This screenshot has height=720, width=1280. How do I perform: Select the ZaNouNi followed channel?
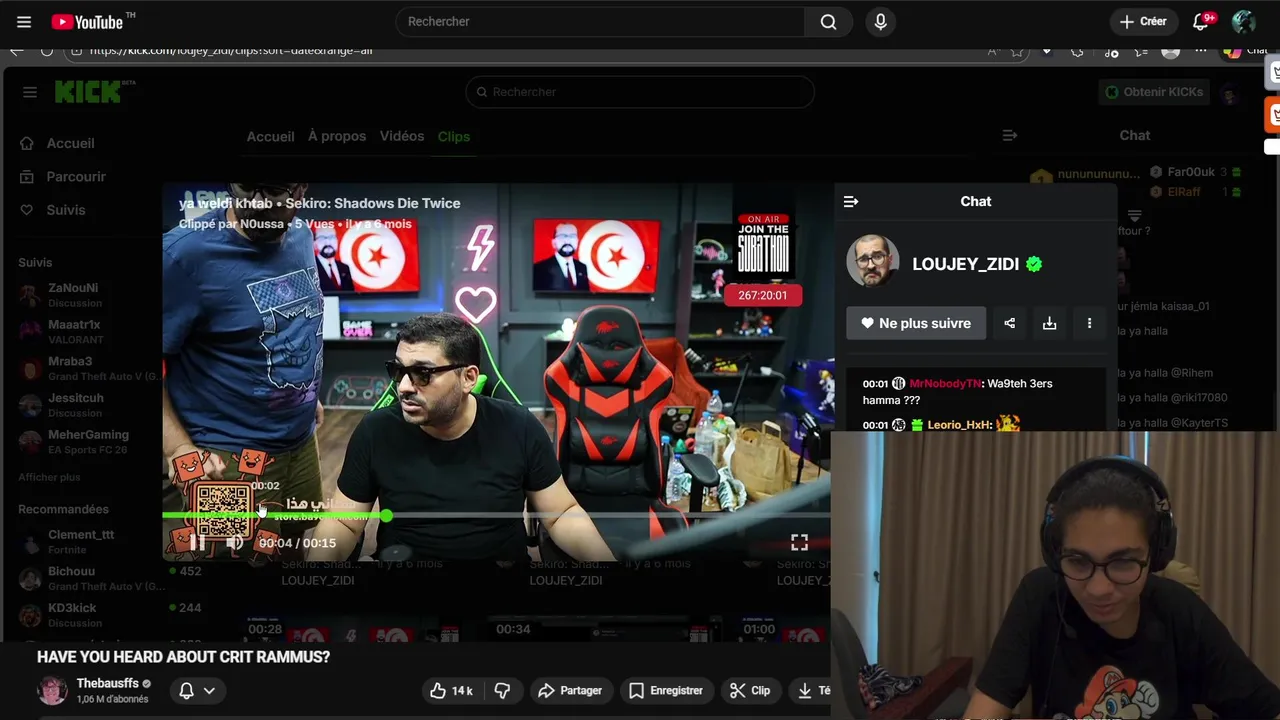click(86, 295)
